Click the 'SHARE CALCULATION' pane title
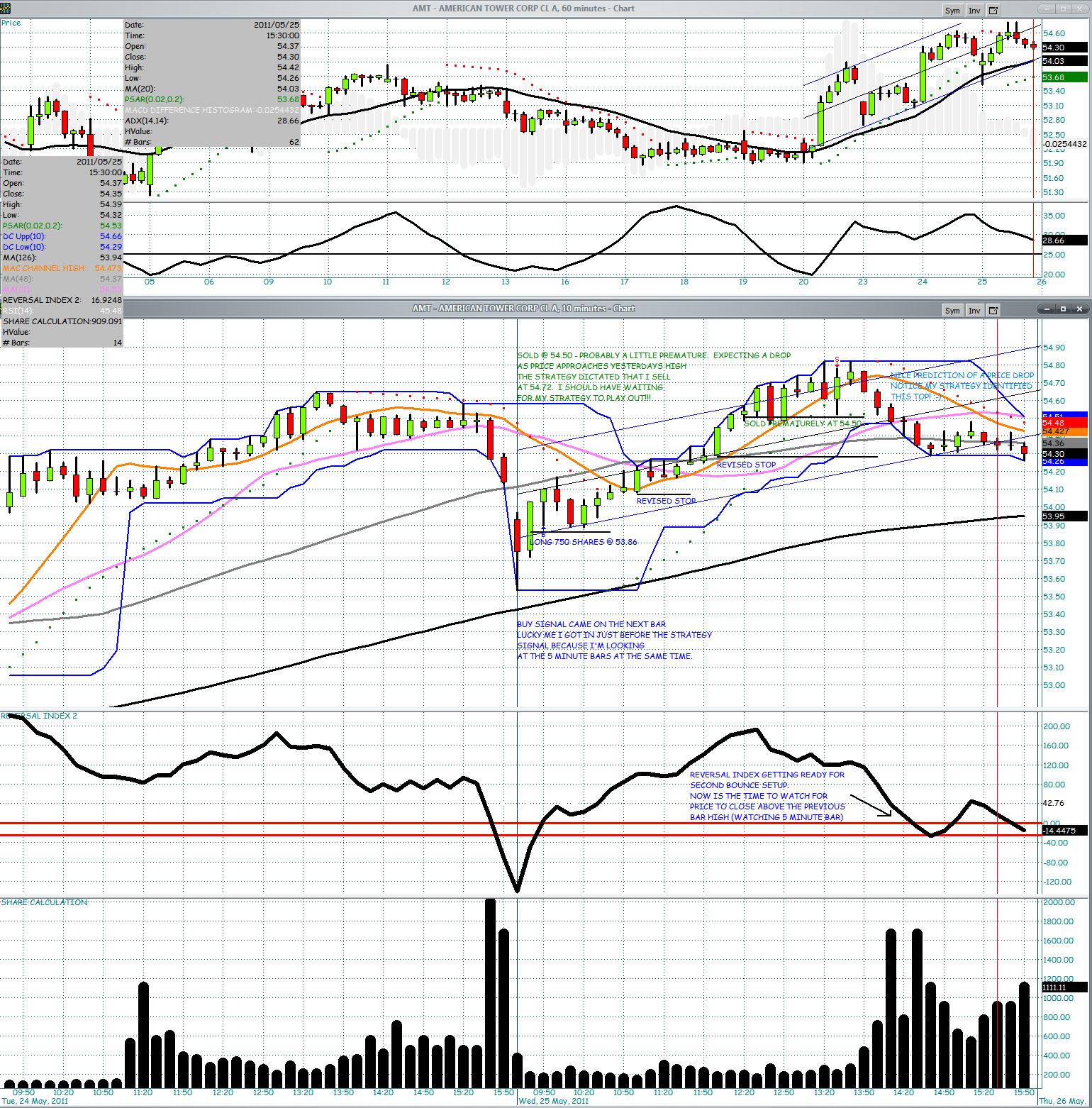Screen dimensions: 1092x1108 tap(44, 902)
